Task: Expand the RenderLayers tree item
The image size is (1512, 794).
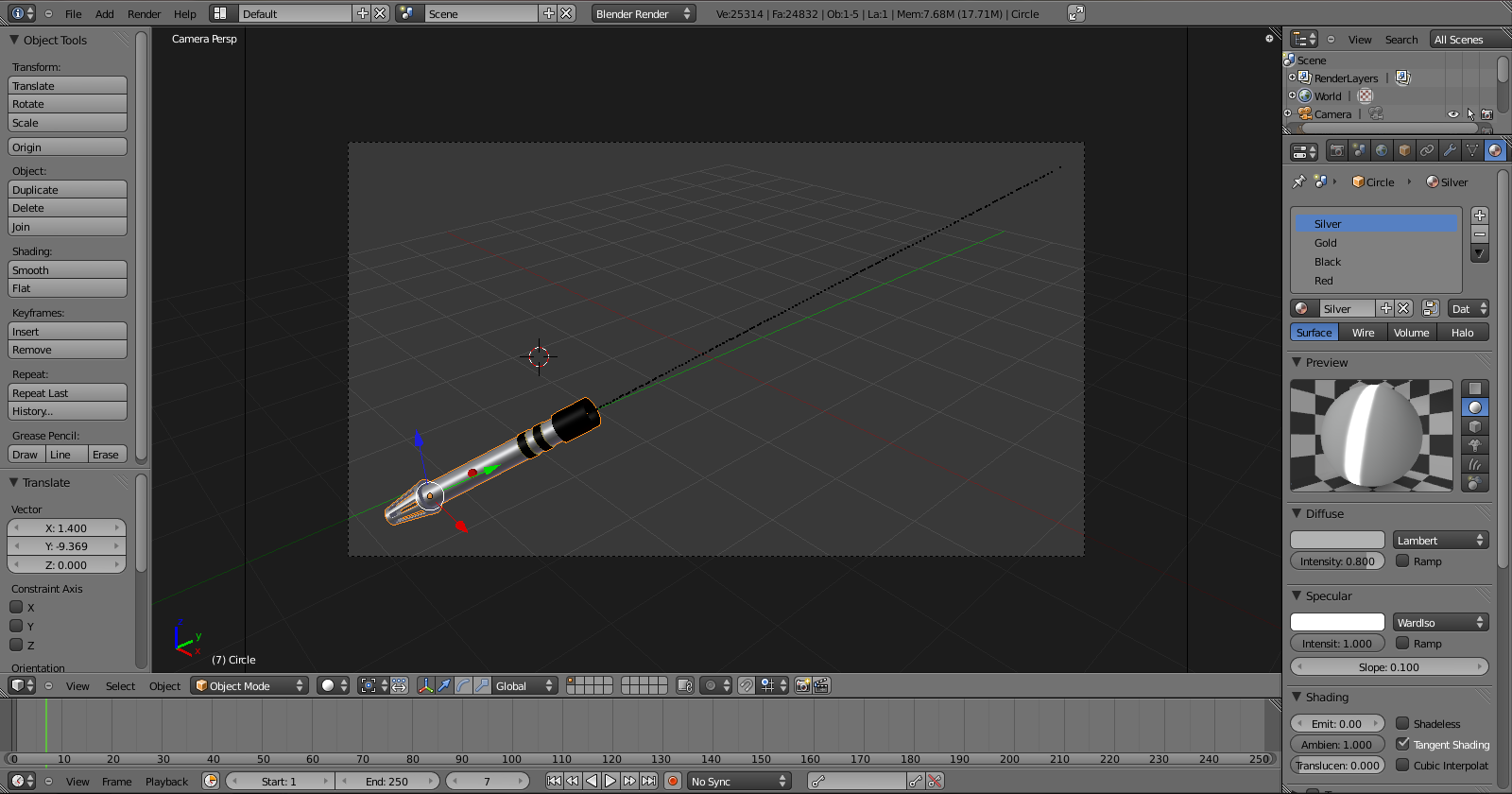Action: pyautogui.click(x=1292, y=78)
